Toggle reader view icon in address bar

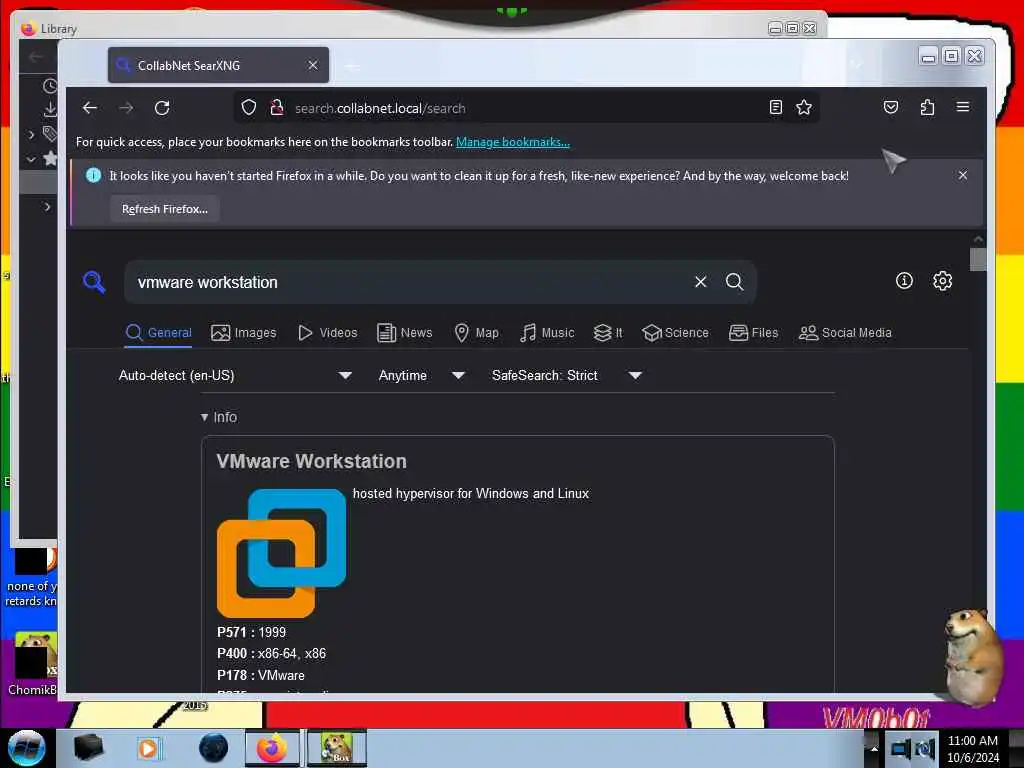click(x=775, y=107)
